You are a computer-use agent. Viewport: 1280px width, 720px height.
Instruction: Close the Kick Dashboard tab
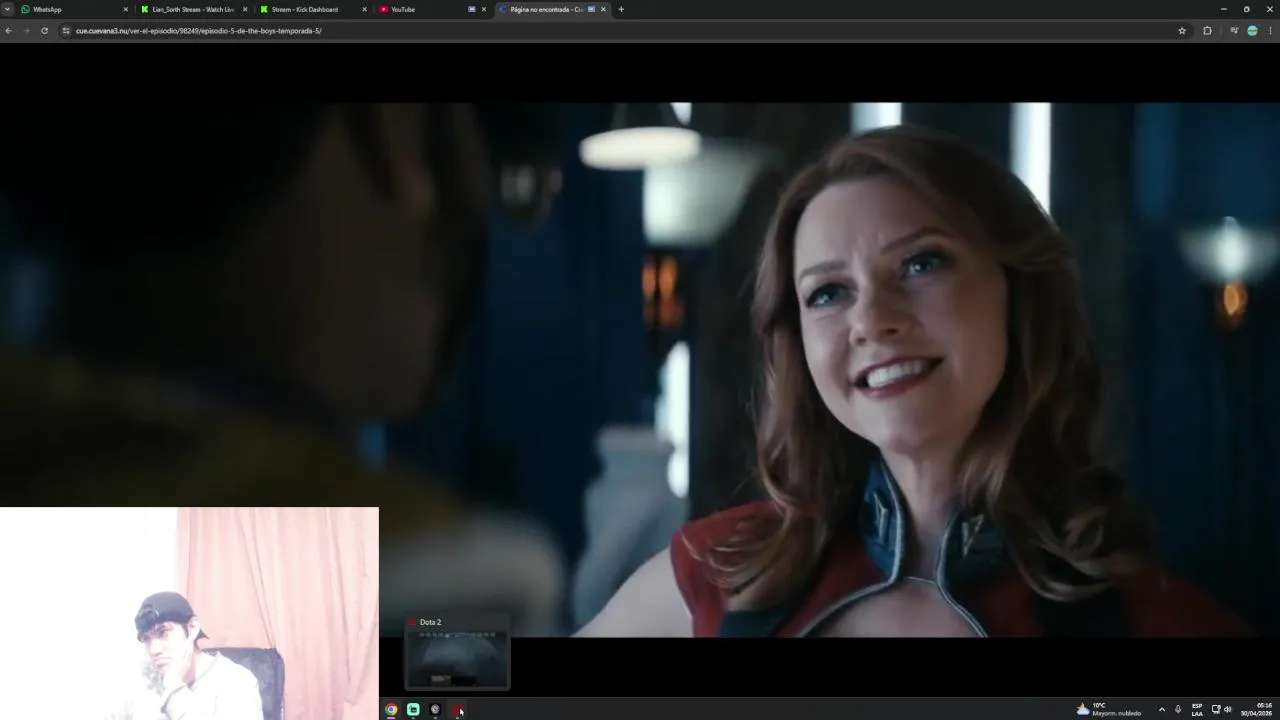click(x=364, y=9)
